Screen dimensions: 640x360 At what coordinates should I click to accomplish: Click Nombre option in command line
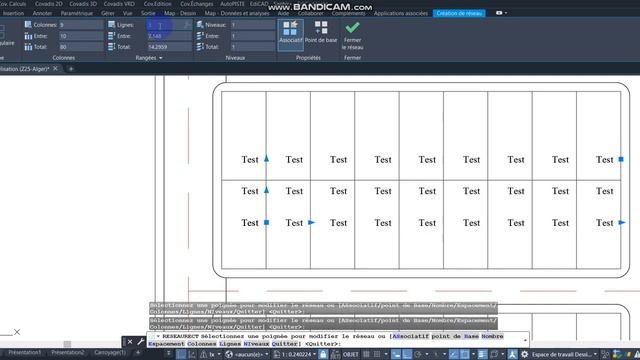coord(492,336)
